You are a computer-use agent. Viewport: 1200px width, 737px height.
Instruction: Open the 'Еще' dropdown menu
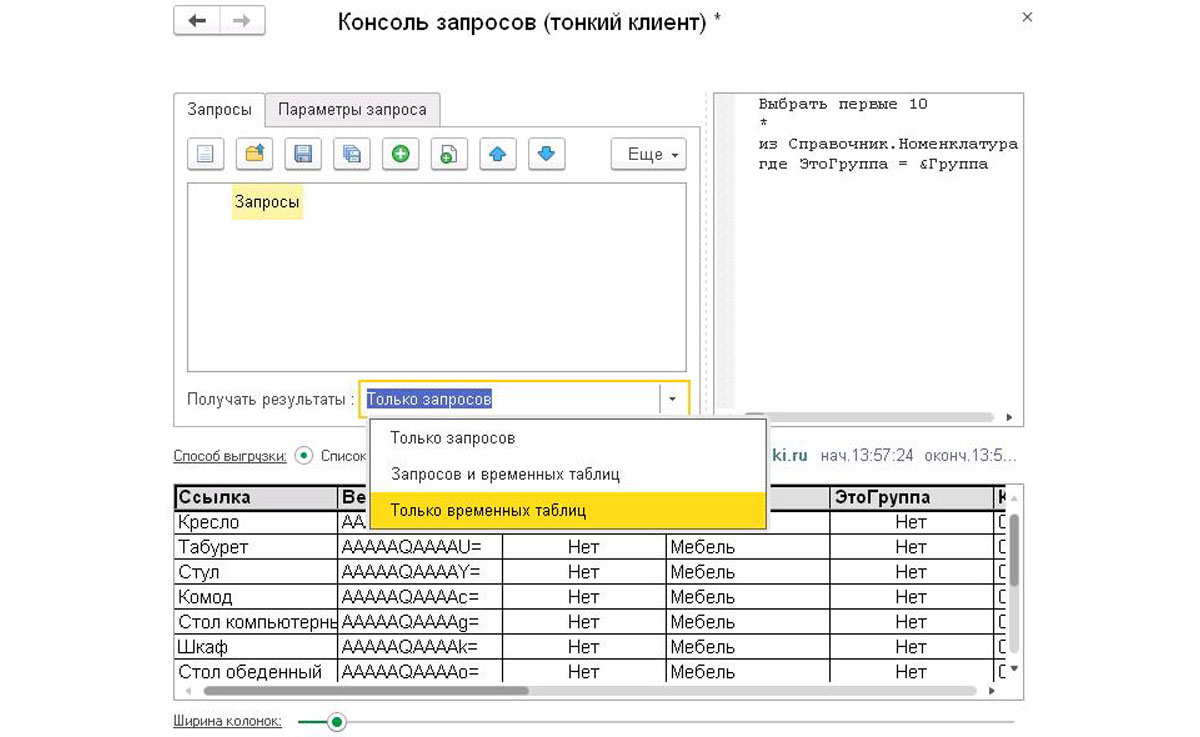tap(648, 154)
